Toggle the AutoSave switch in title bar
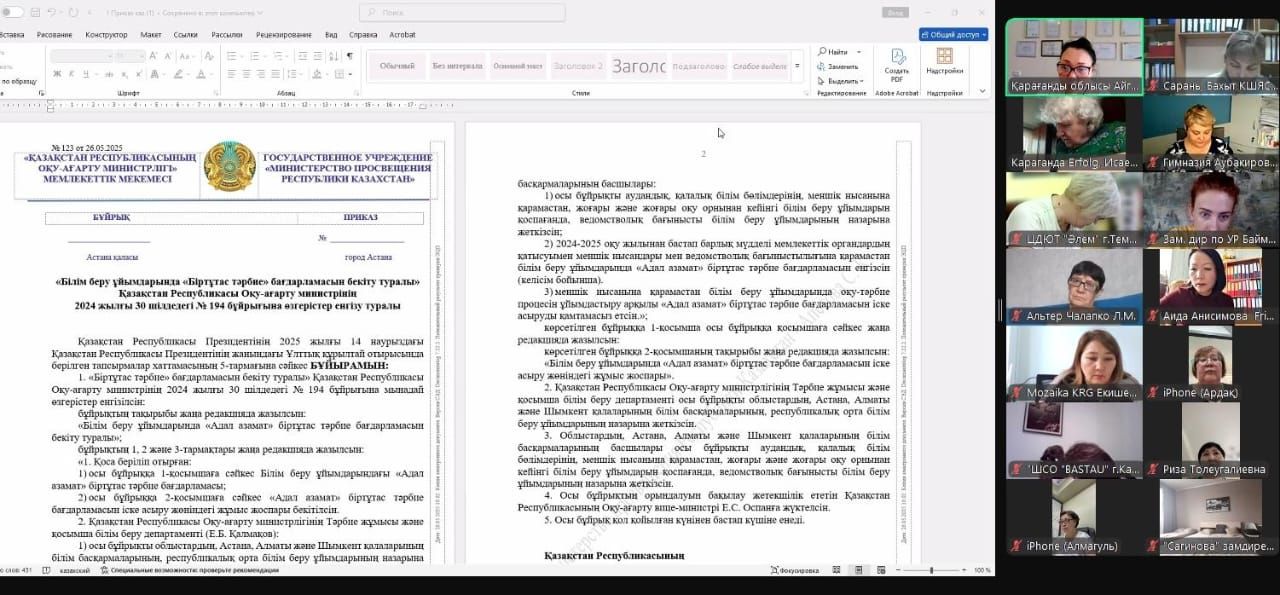Image resolution: width=1280 pixels, height=595 pixels. [x=14, y=13]
